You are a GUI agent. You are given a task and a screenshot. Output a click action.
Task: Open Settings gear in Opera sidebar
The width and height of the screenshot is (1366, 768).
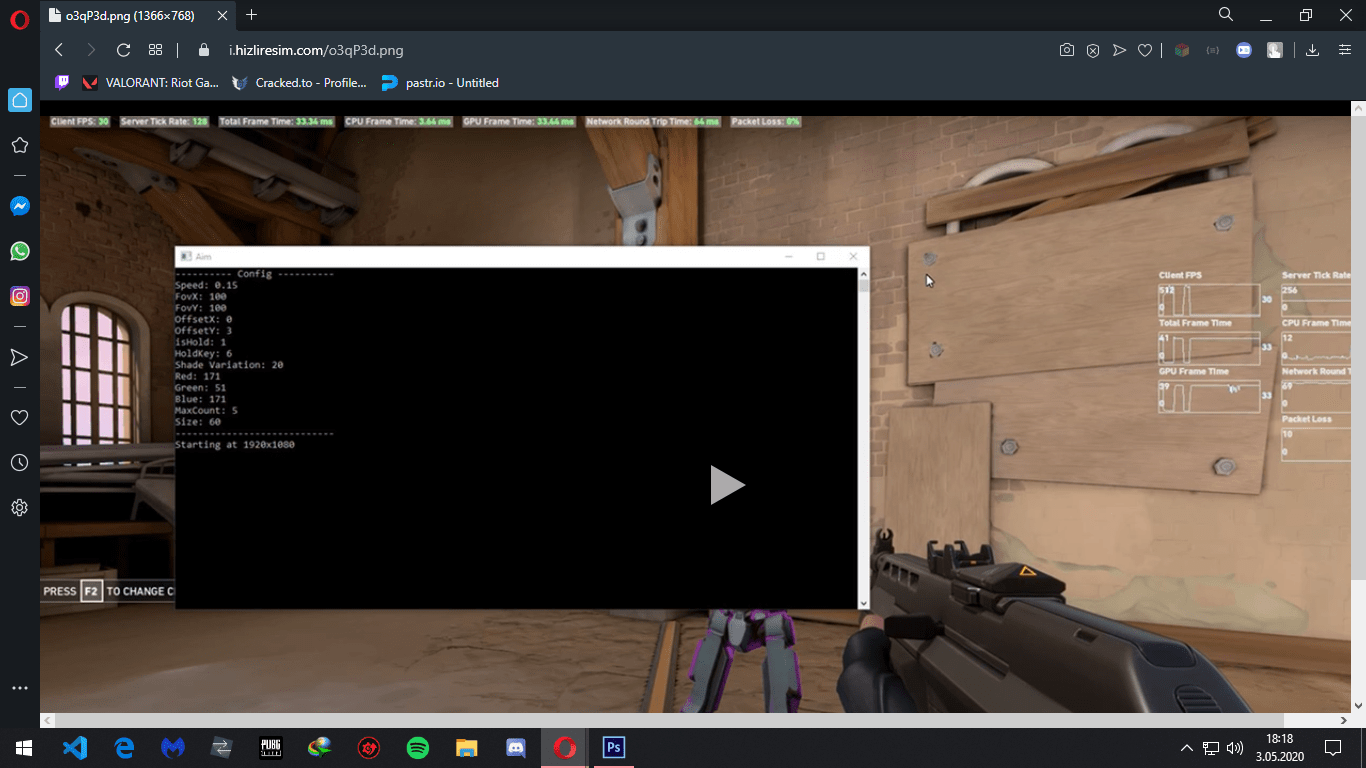(19, 508)
